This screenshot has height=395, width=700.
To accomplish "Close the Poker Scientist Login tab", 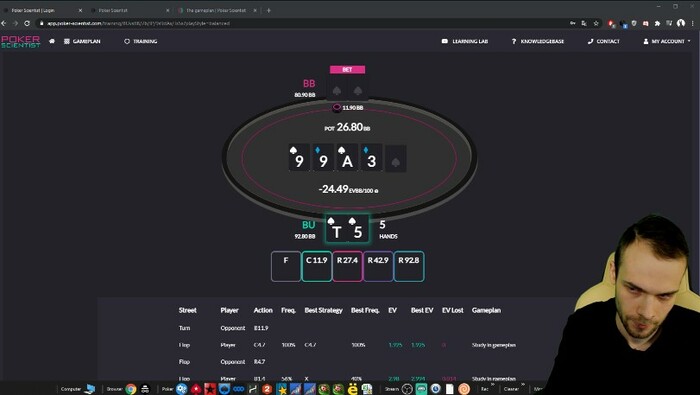I will pyautogui.click(x=80, y=10).
